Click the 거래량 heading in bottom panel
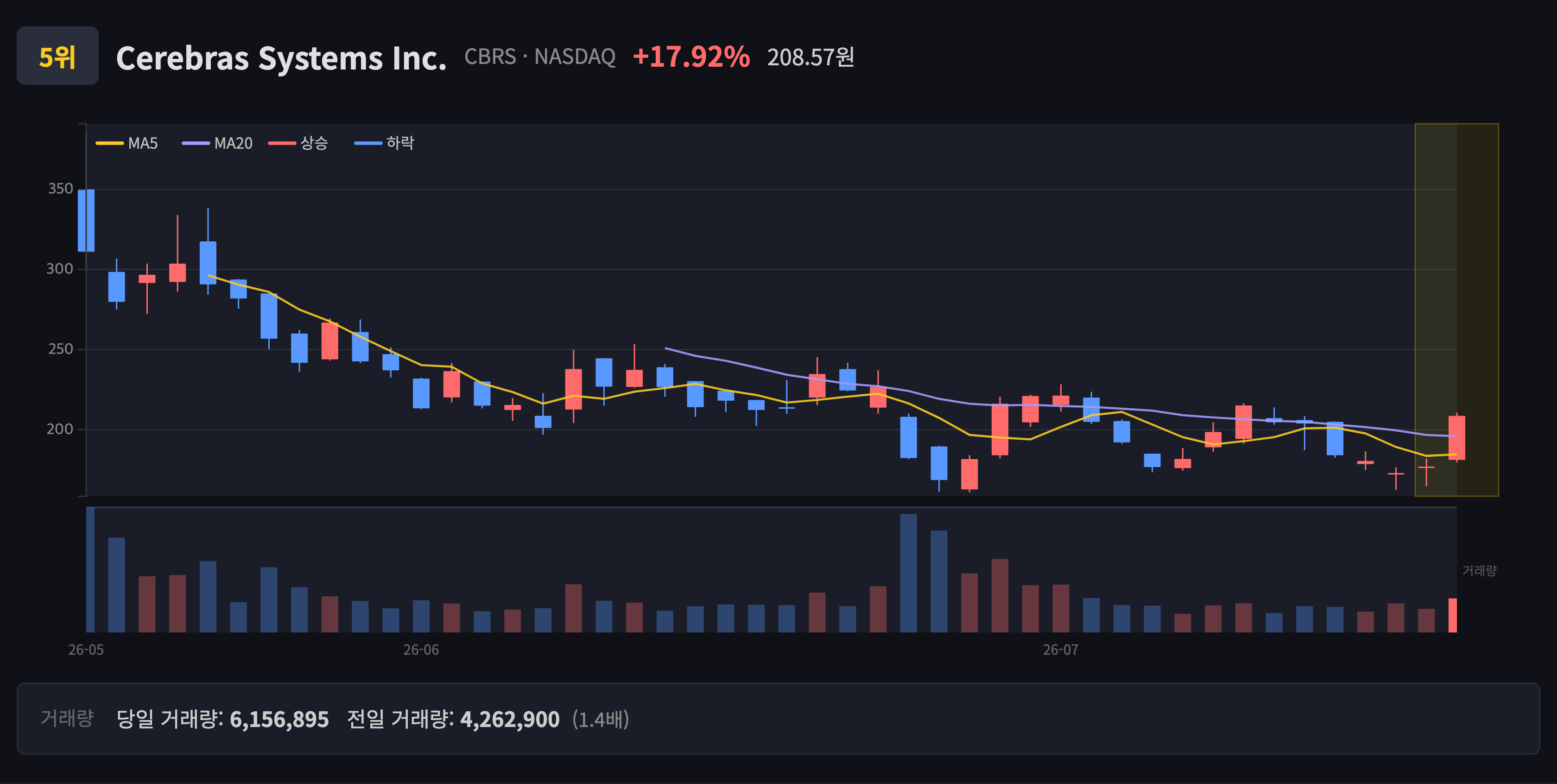 (67, 718)
